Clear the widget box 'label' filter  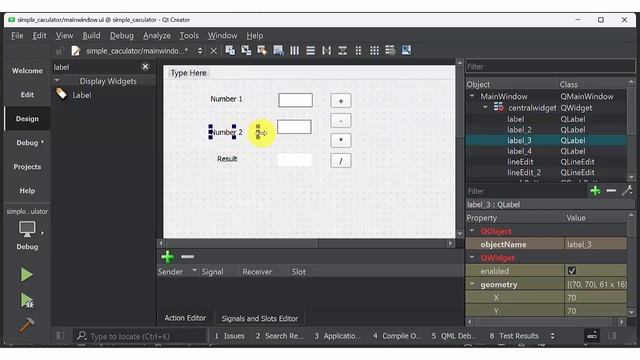point(145,67)
